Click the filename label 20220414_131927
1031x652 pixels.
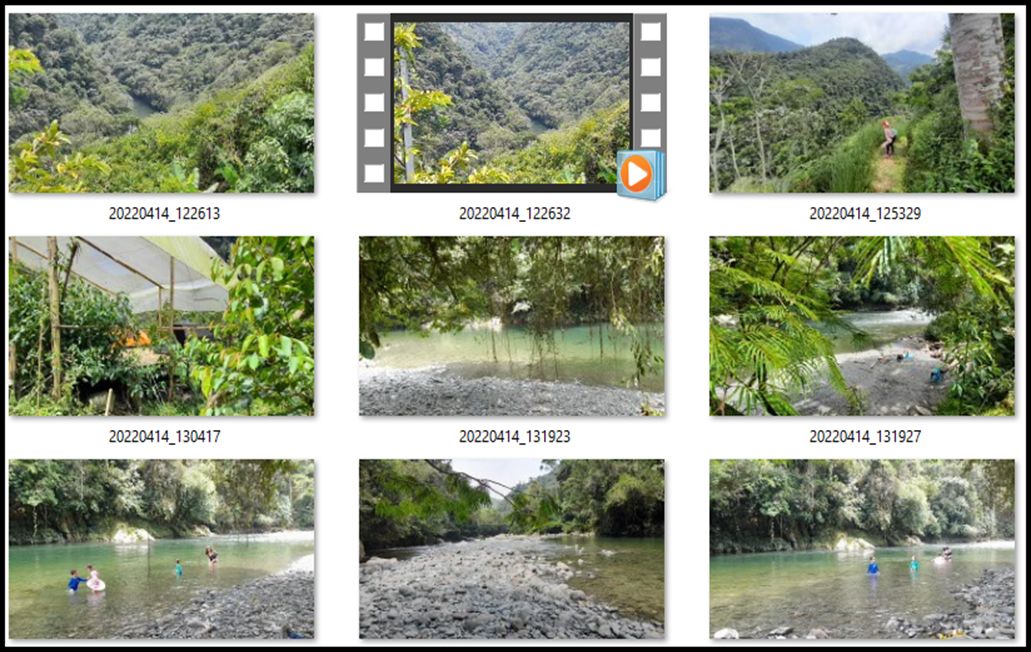[864, 436]
